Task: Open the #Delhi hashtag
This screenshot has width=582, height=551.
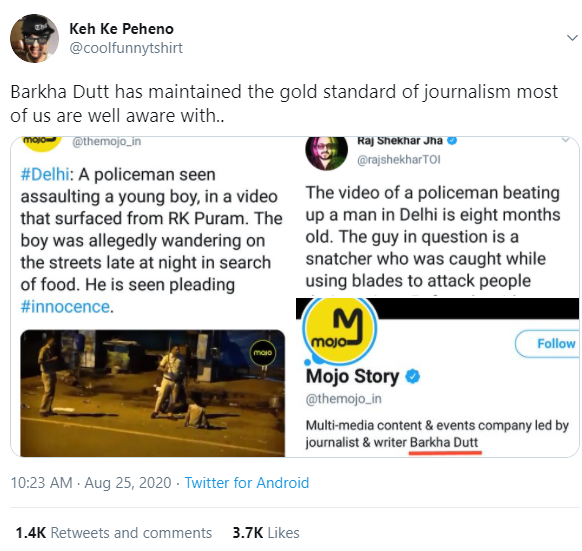Action: 45,174
